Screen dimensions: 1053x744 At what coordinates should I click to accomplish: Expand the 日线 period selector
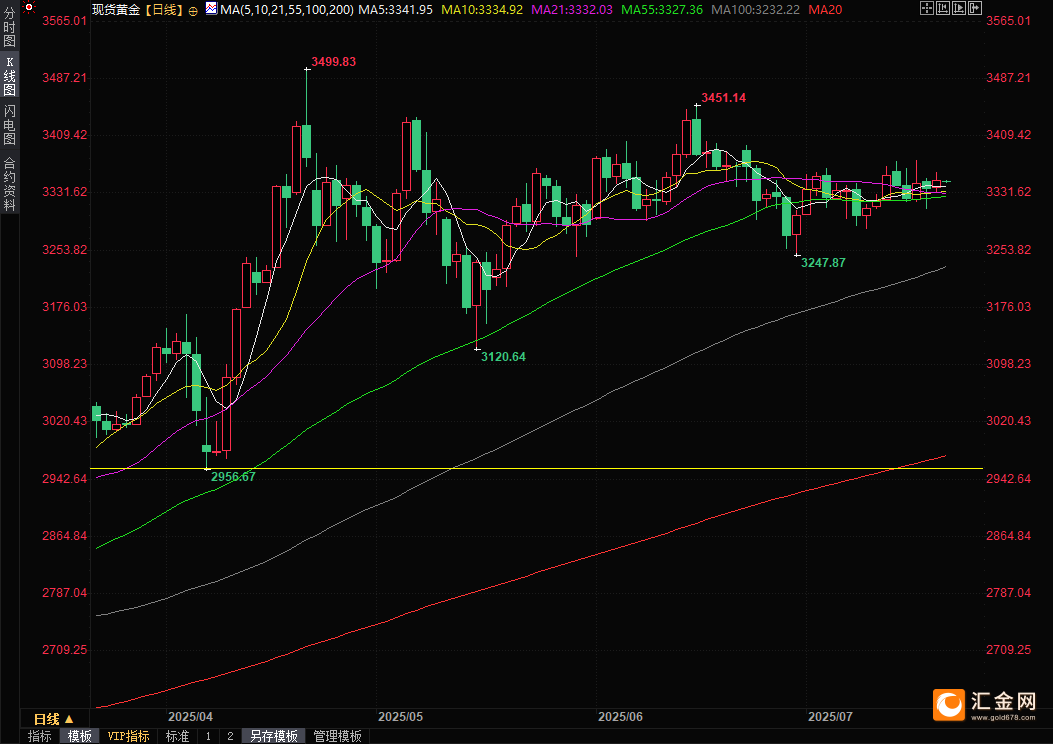pos(54,719)
